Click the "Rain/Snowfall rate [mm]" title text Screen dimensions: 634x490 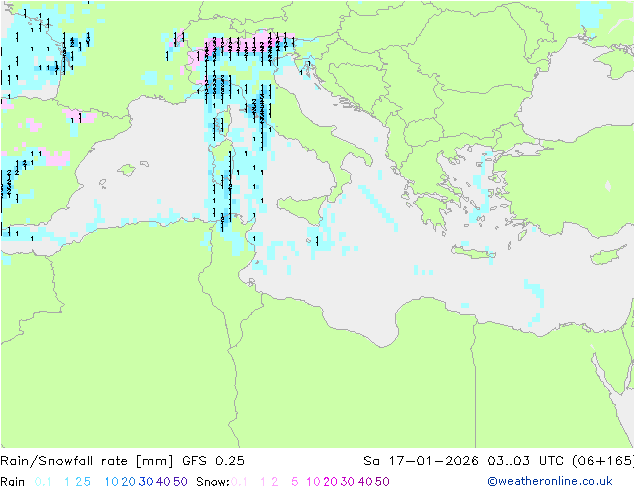pyautogui.click(x=87, y=461)
